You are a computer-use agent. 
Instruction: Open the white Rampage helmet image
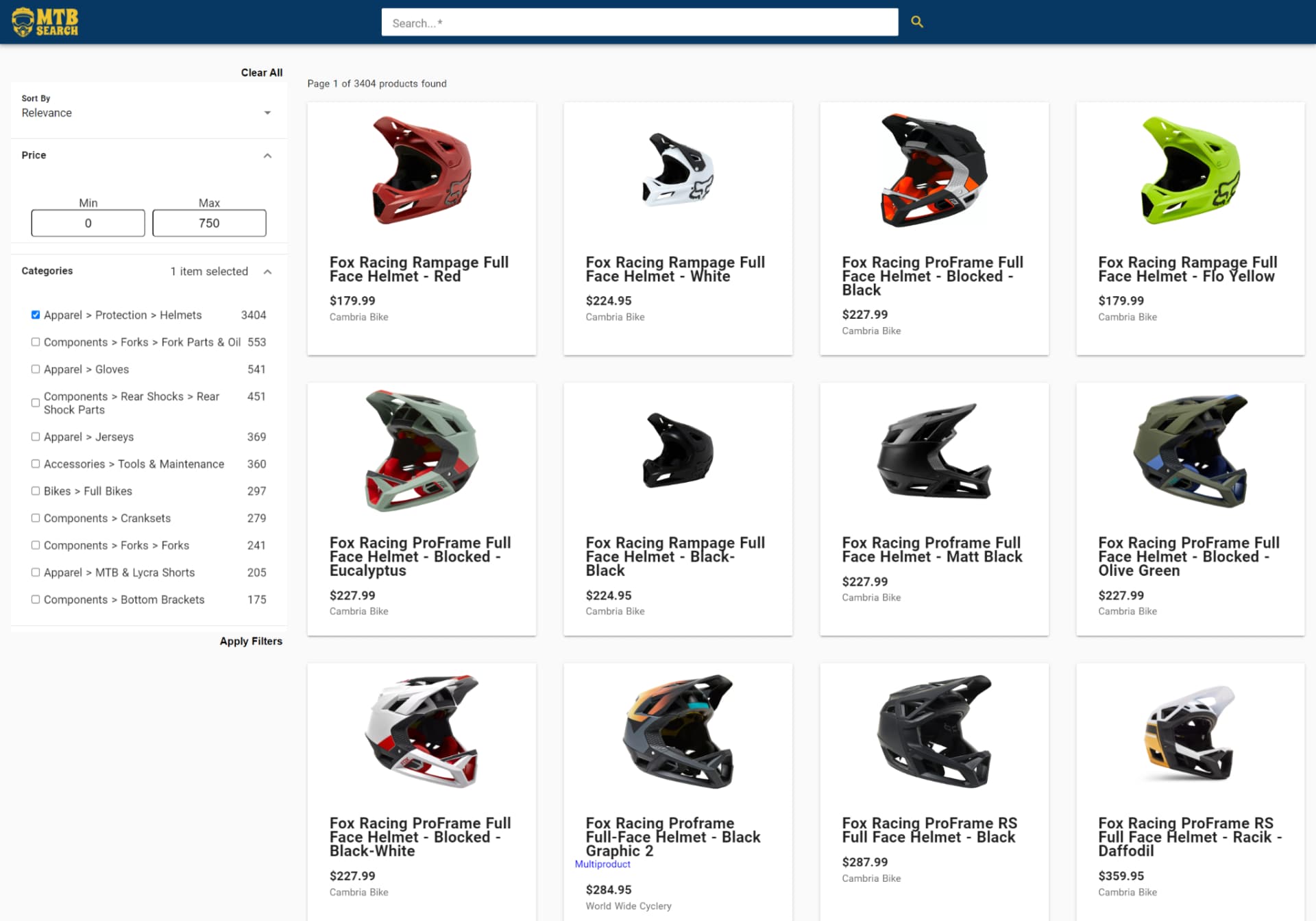678,170
